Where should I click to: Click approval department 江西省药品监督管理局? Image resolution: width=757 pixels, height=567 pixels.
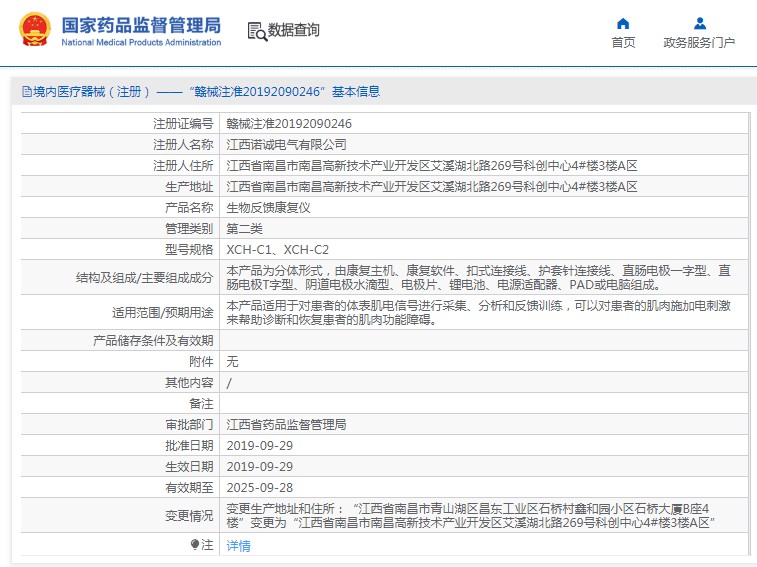coord(286,424)
